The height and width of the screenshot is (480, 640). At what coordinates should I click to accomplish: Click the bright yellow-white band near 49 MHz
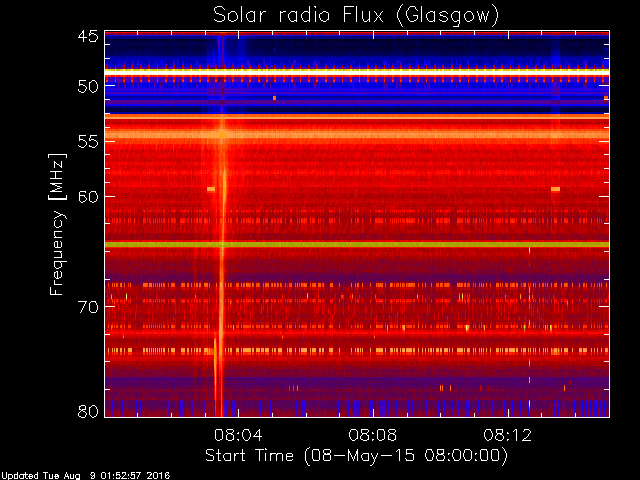pos(357,72)
